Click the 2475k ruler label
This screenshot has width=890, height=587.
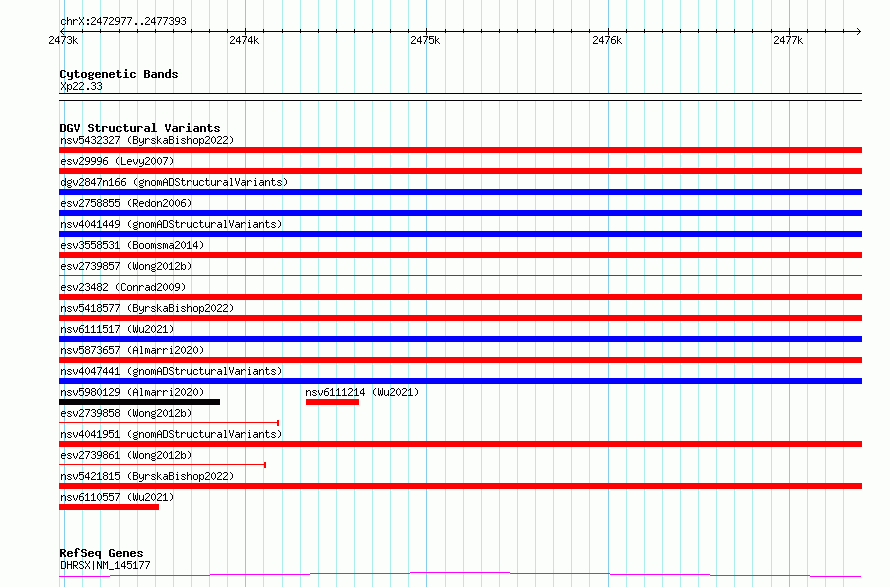click(425, 40)
